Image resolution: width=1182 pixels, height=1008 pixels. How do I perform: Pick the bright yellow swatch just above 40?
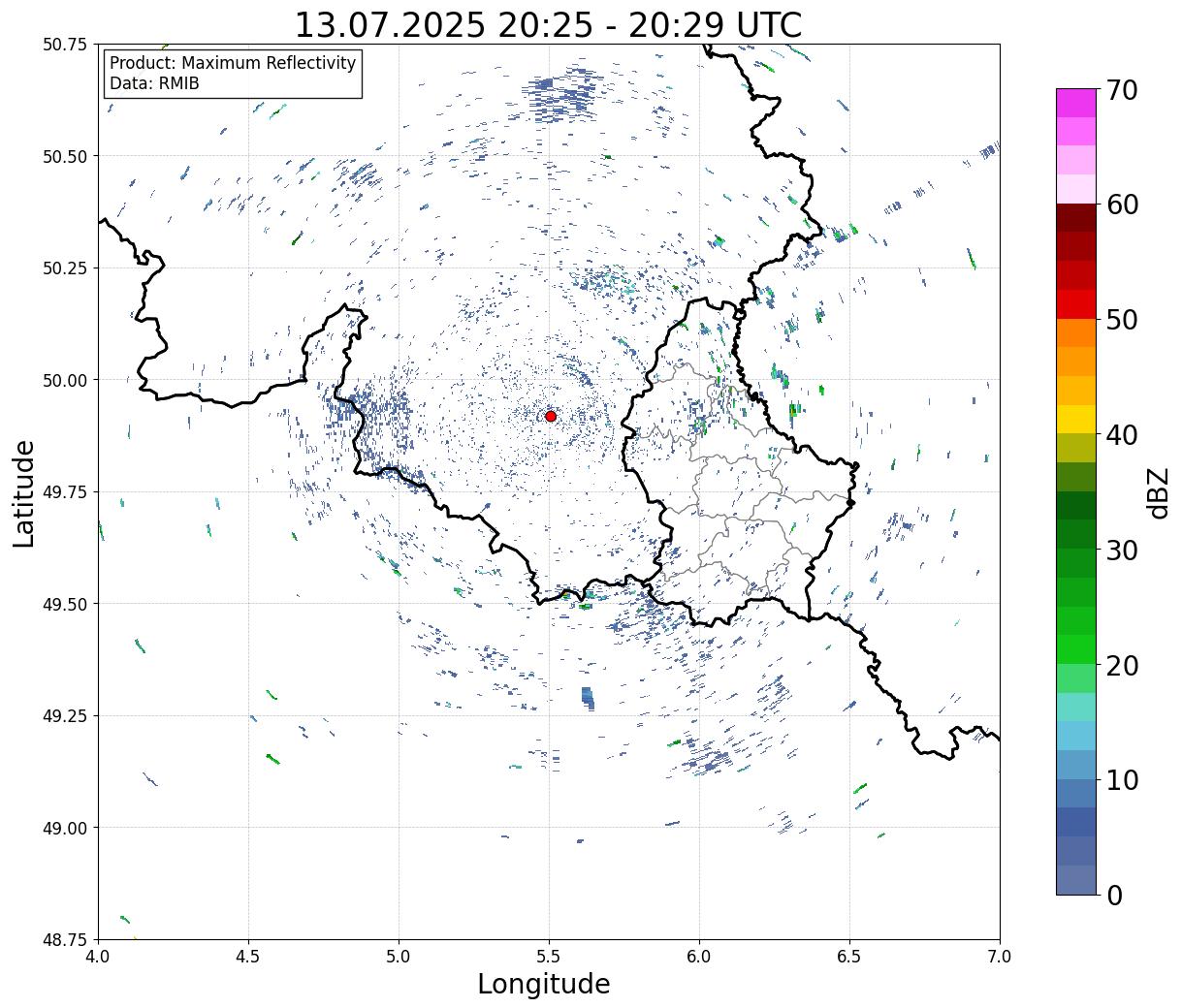[x=1076, y=419]
